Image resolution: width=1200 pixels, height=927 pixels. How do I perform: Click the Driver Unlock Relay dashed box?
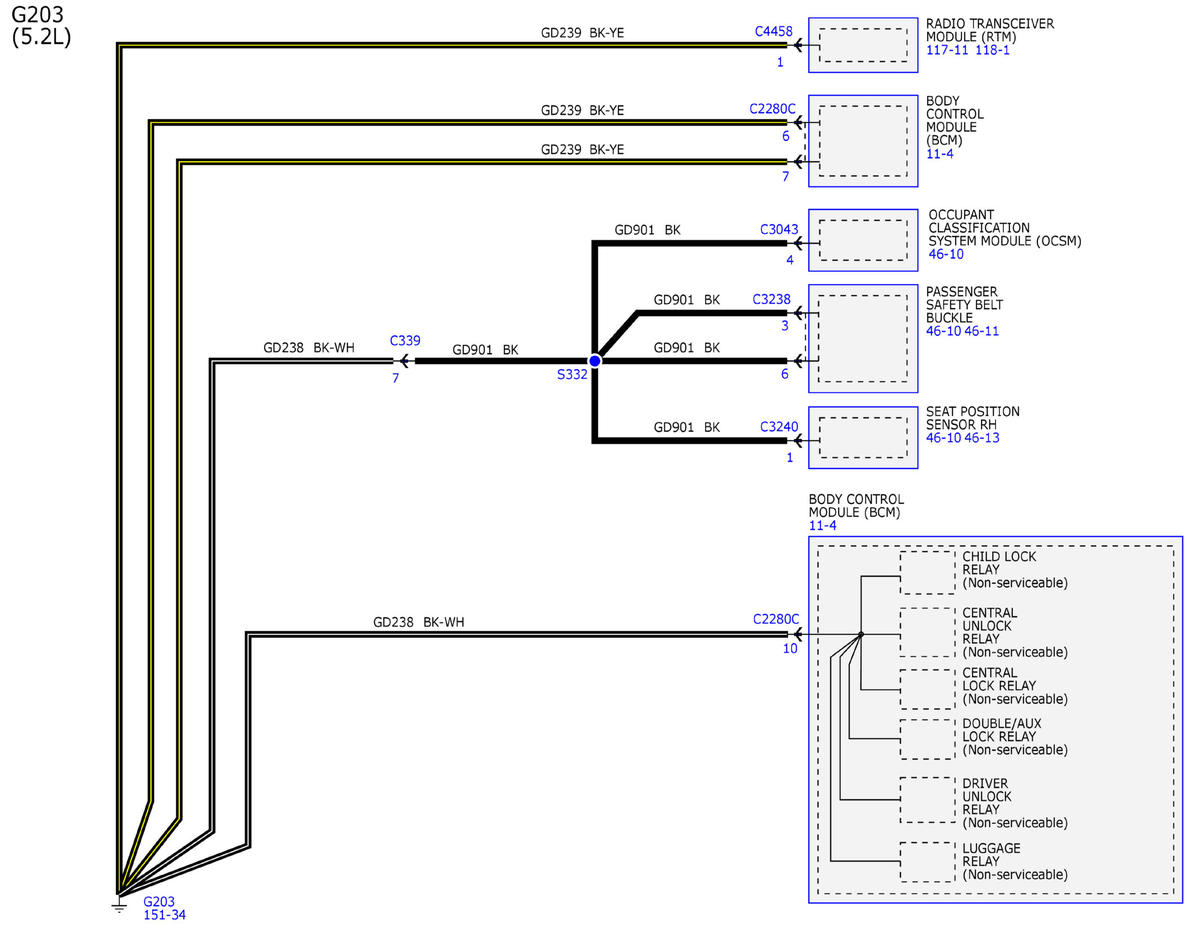pyautogui.click(x=927, y=800)
